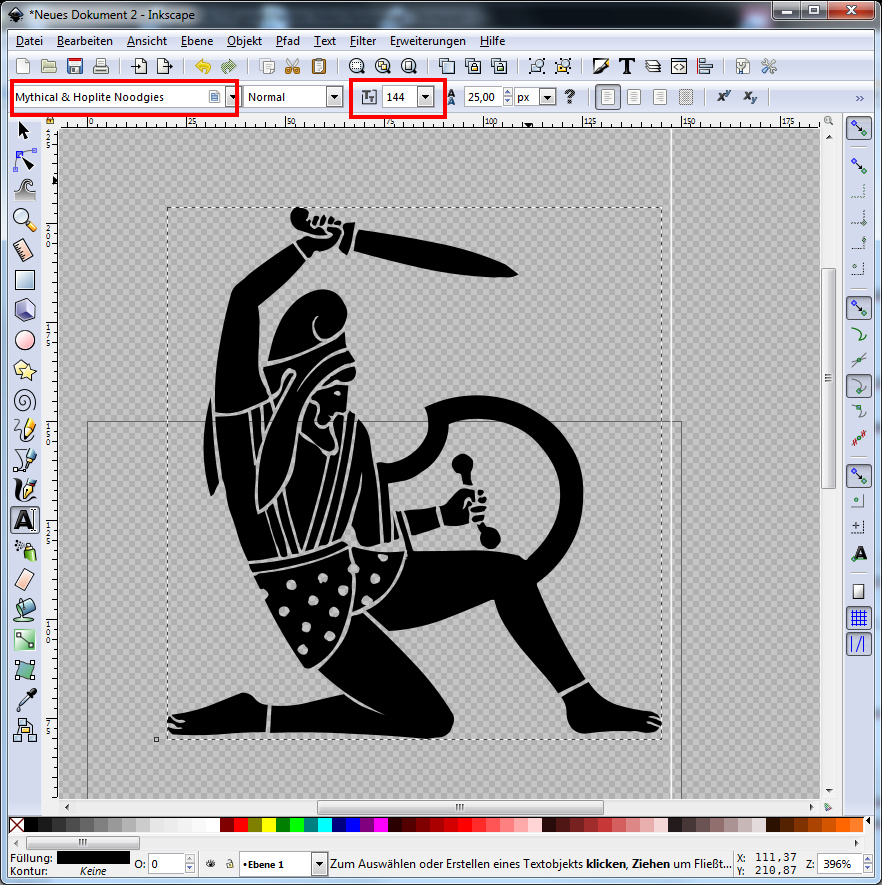Open the XML editor from toolbar
This screenshot has width=882, height=885.
click(x=679, y=67)
